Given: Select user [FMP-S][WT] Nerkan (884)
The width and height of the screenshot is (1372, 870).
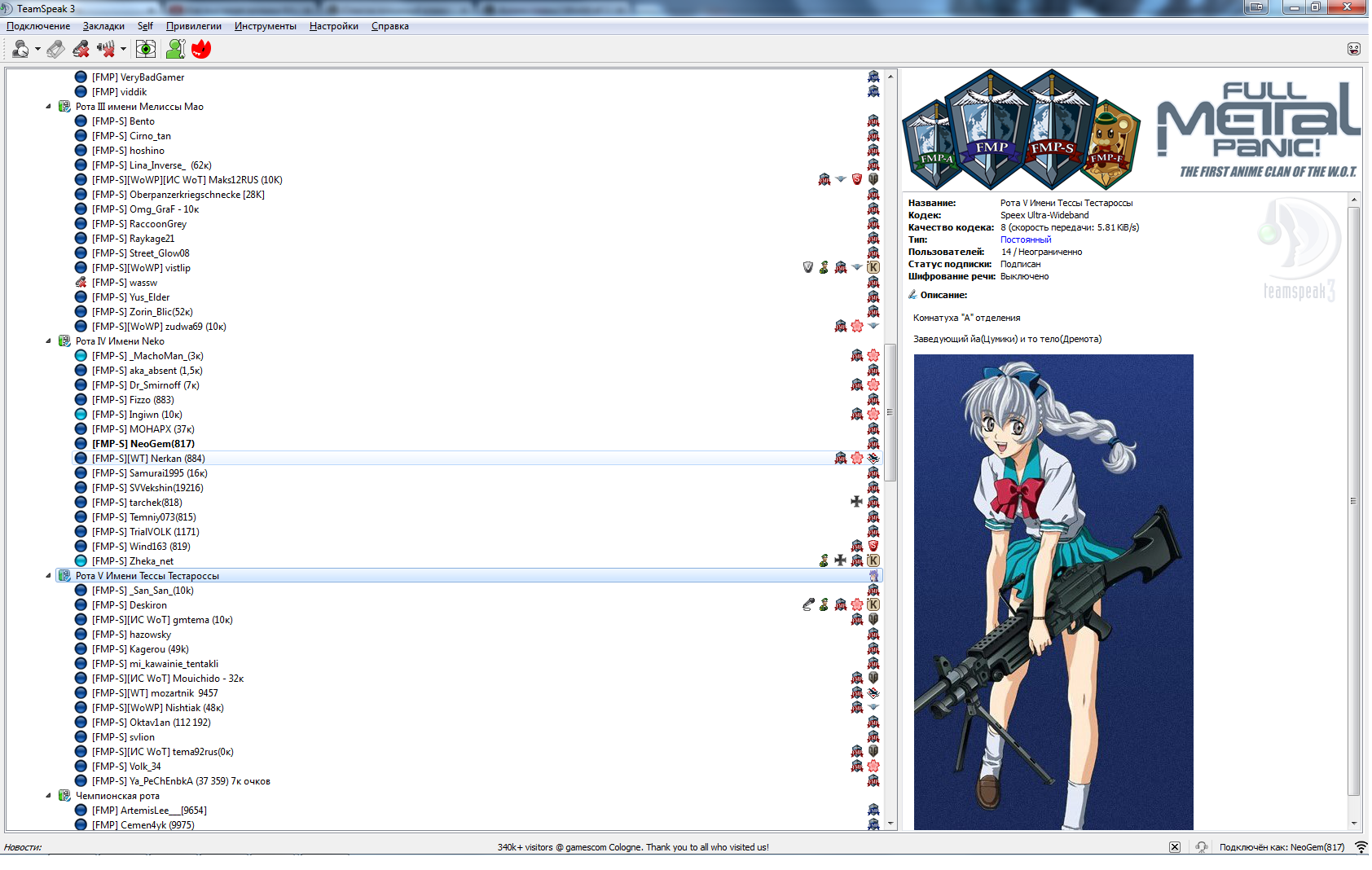Looking at the screenshot, I should (x=148, y=459).
